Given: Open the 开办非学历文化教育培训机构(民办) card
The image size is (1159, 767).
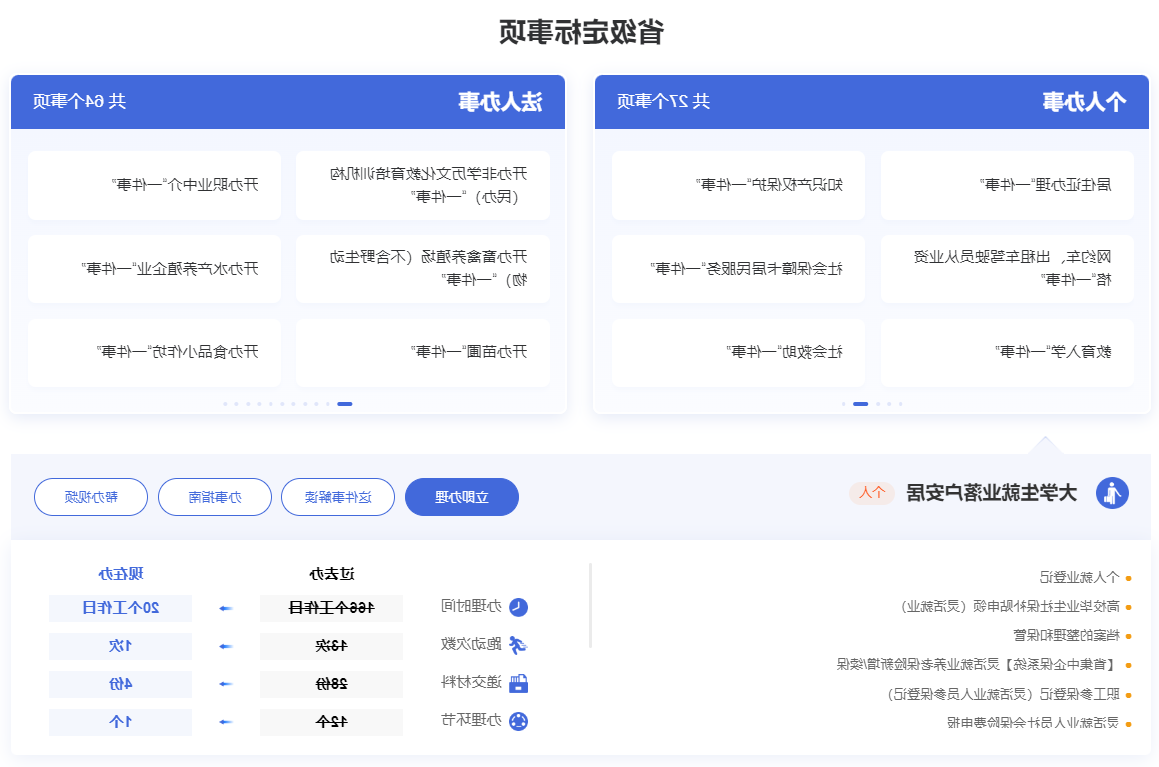Looking at the screenshot, I should click(423, 185).
